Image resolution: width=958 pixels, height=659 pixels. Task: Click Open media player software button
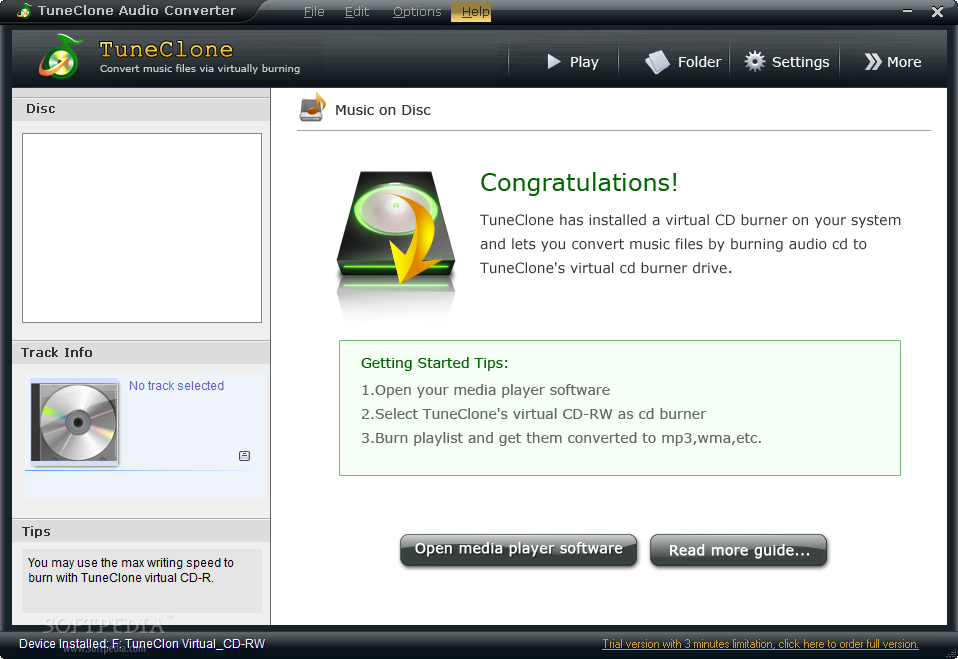coord(518,549)
